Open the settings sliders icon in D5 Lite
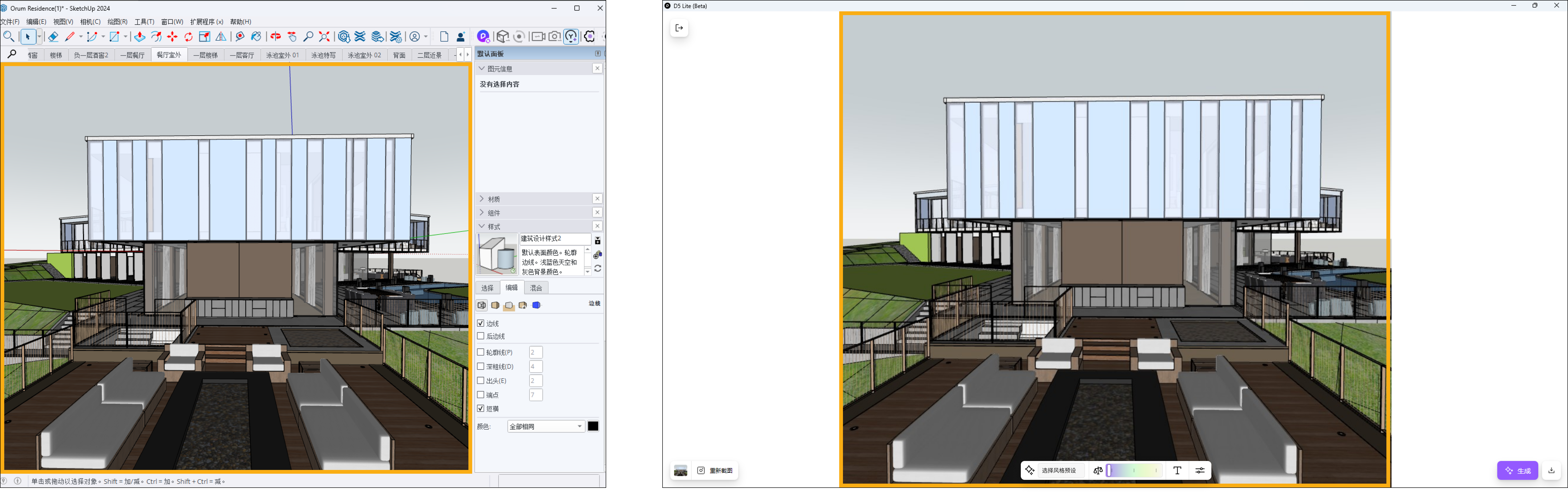 [1200, 470]
